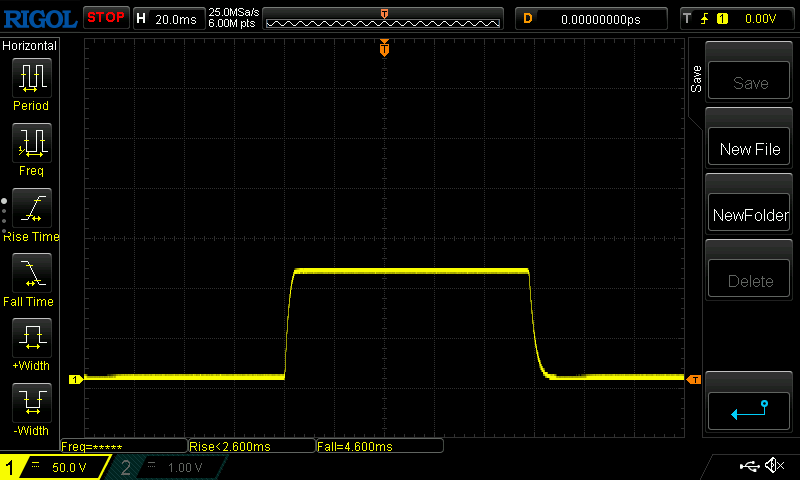Select the +Width measurement icon

click(32, 337)
